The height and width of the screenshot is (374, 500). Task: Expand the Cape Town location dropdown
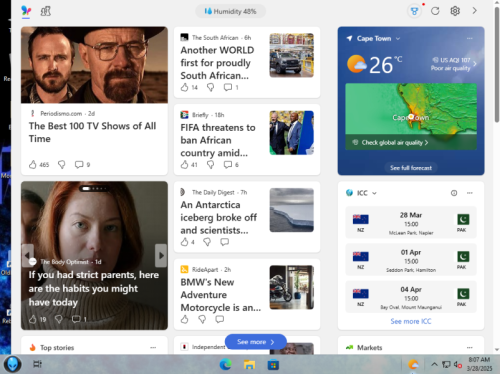[x=398, y=39]
